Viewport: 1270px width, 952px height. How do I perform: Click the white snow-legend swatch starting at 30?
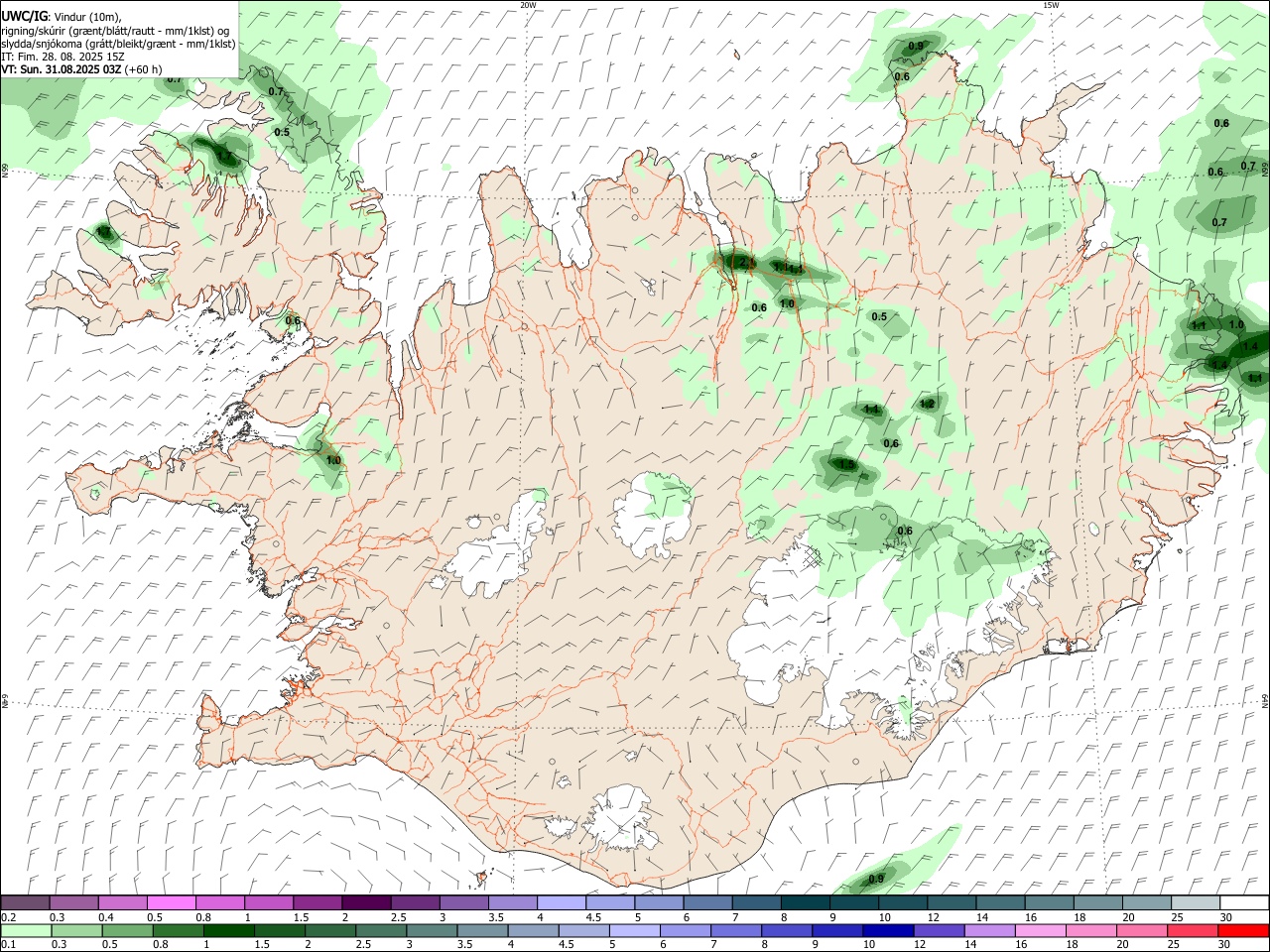pyautogui.click(x=1244, y=903)
